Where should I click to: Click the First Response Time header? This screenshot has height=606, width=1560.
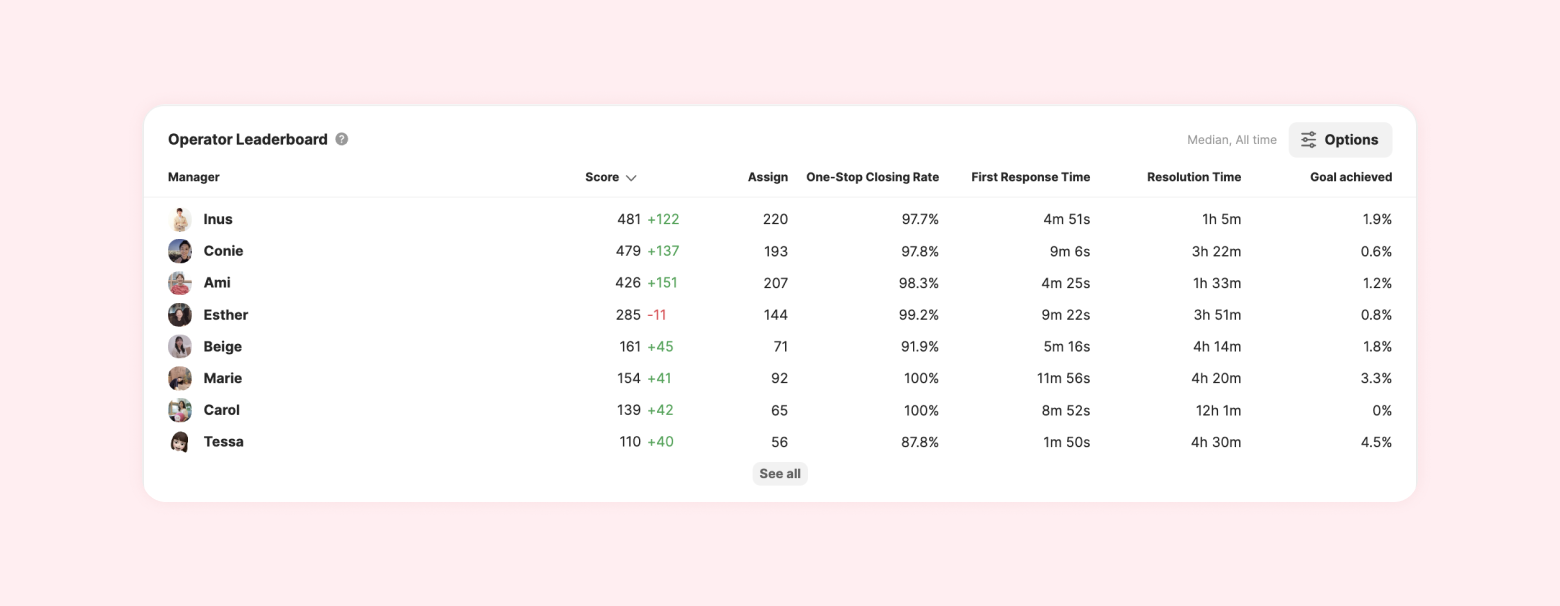click(x=1030, y=177)
